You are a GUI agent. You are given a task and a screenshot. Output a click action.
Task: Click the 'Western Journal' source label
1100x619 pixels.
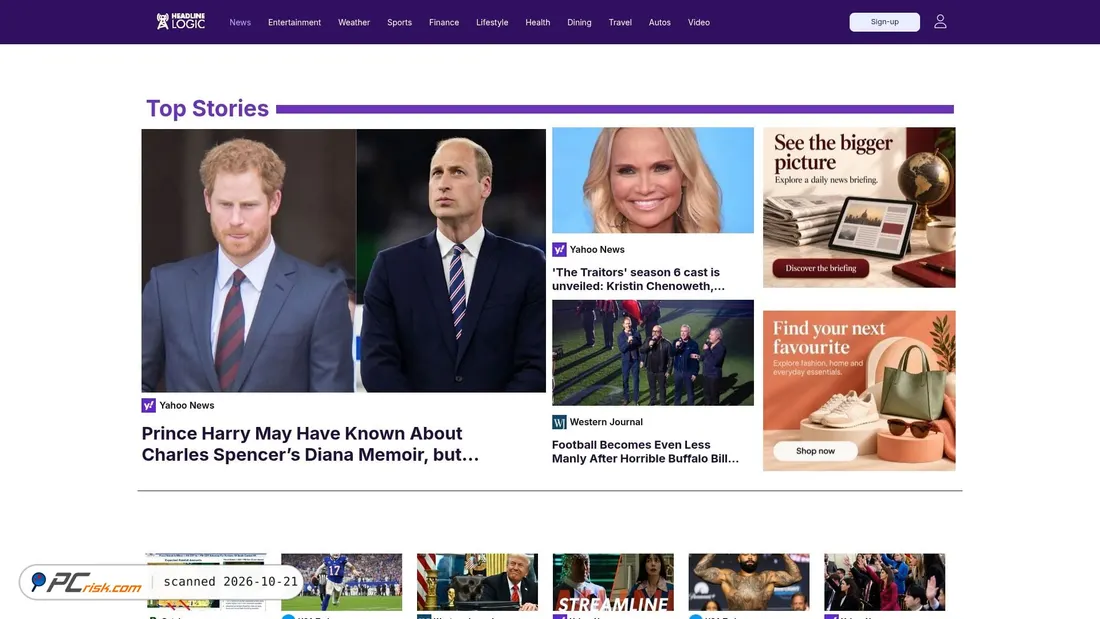pyautogui.click(x=606, y=422)
